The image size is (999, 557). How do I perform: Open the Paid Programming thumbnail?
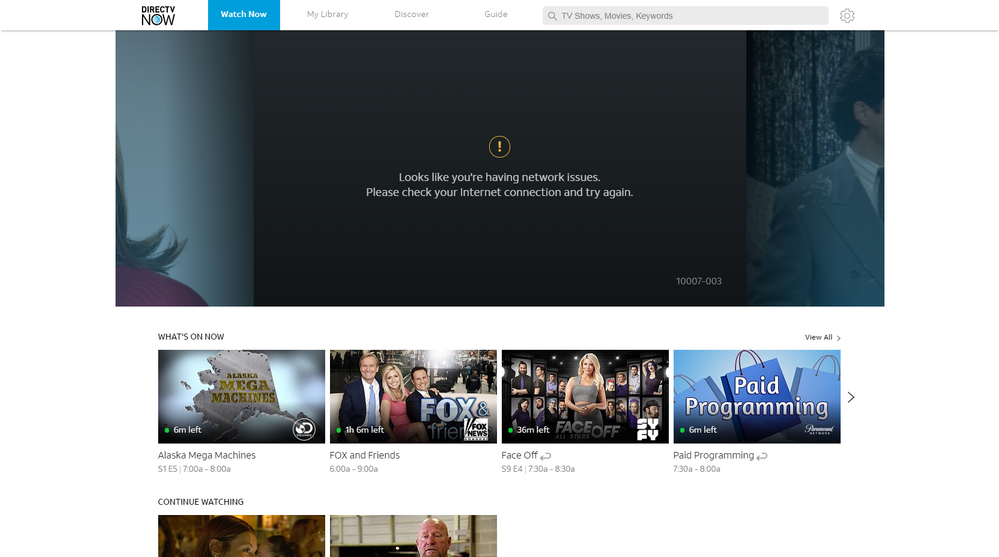(x=757, y=396)
